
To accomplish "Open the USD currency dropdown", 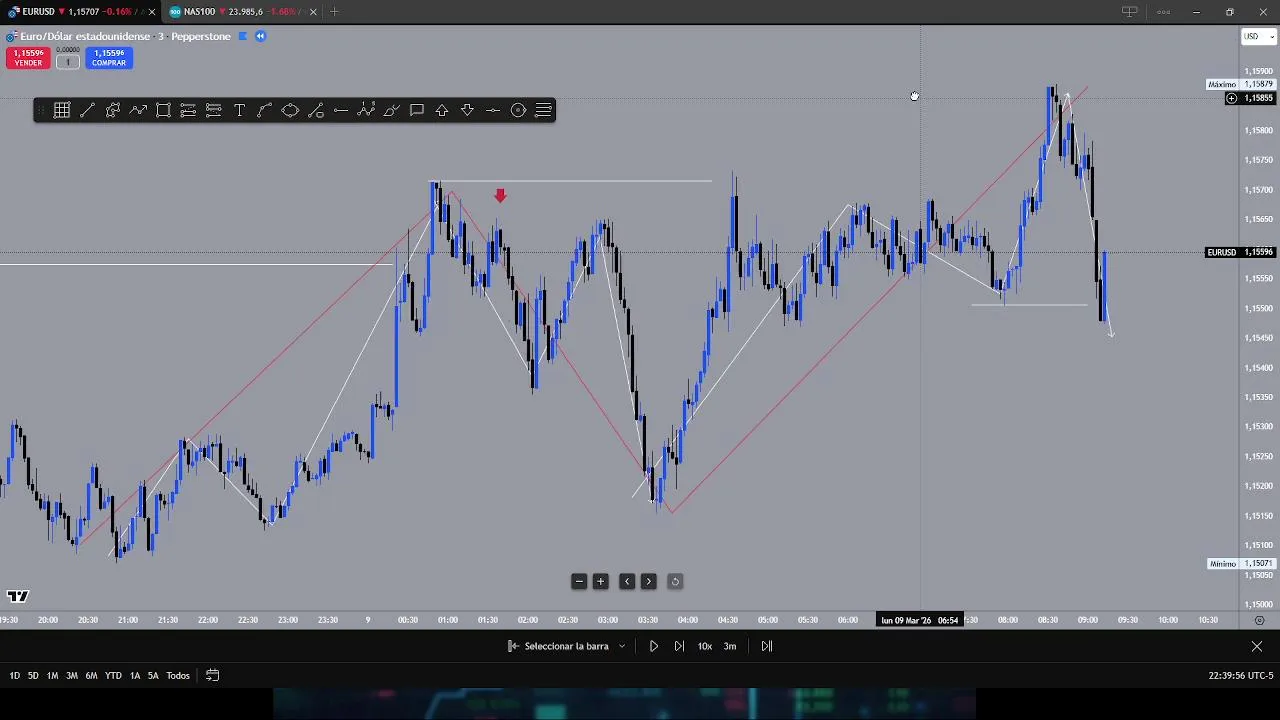I will [x=1258, y=36].
